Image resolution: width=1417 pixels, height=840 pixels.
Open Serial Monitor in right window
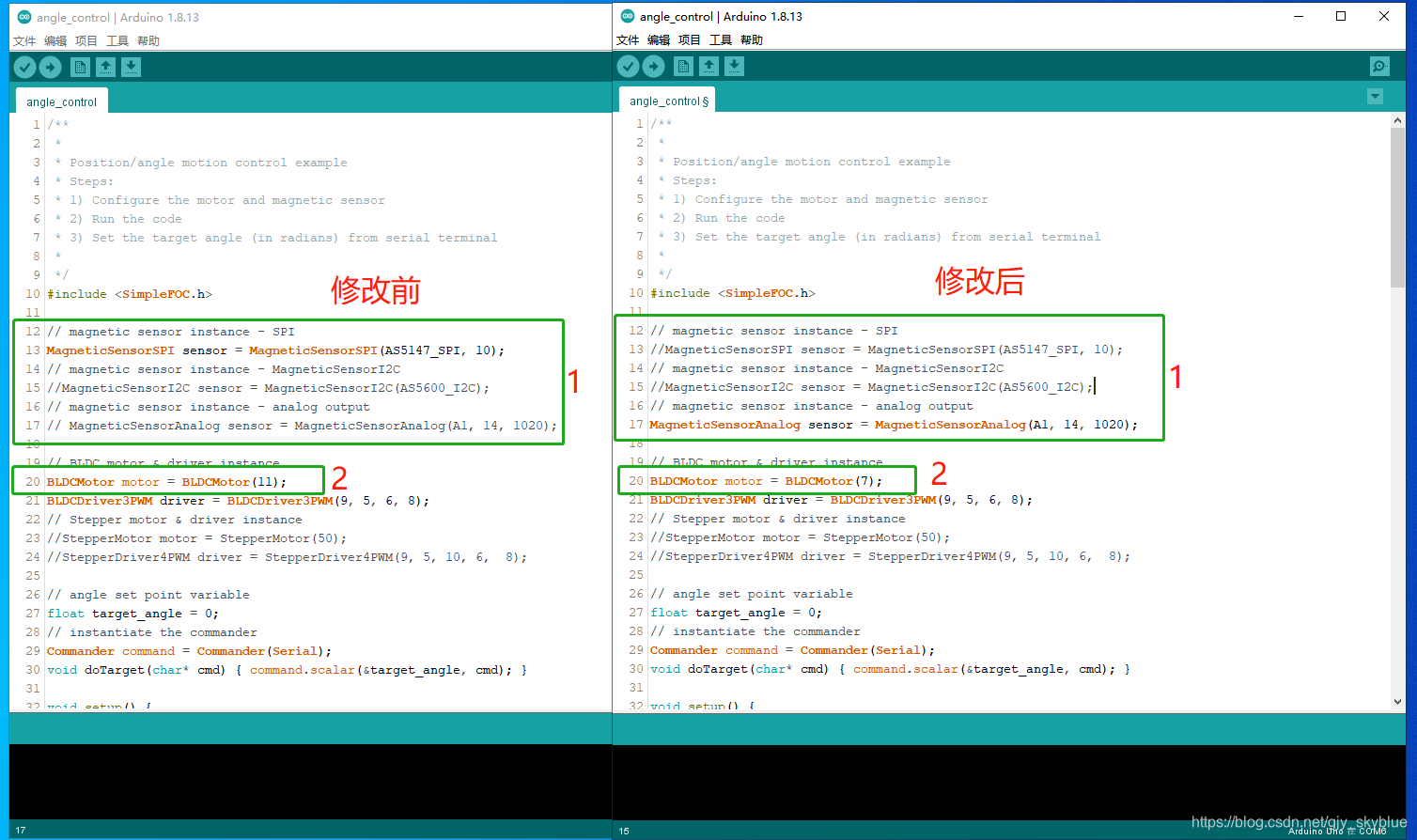click(1379, 66)
